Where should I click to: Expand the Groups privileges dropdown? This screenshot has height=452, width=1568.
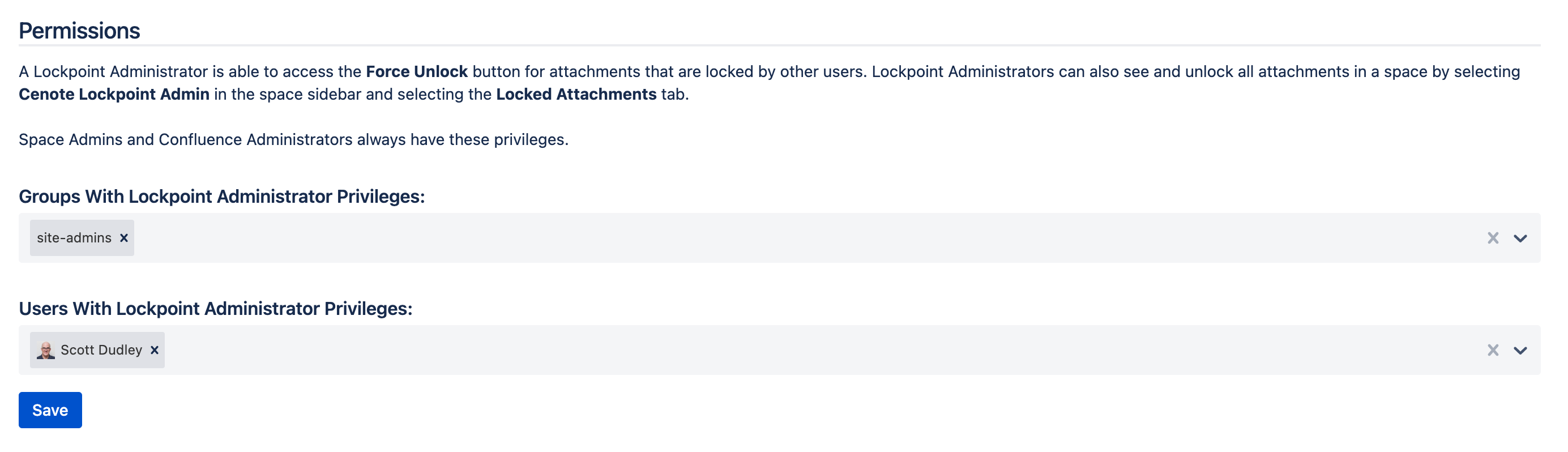pyautogui.click(x=1520, y=238)
